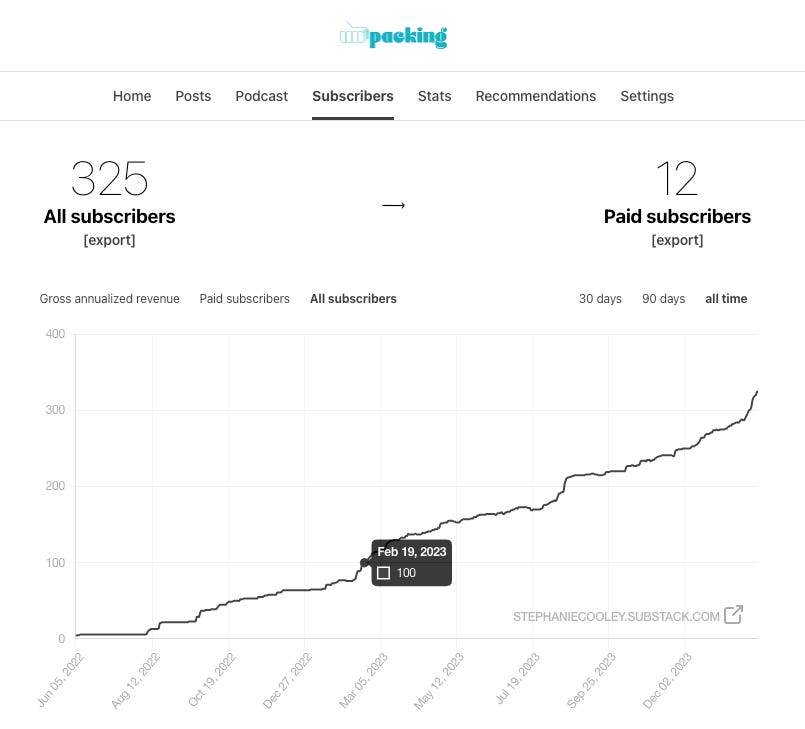805x729 pixels.
Task: Click the arrow between subscriber totals
Action: coord(393,205)
